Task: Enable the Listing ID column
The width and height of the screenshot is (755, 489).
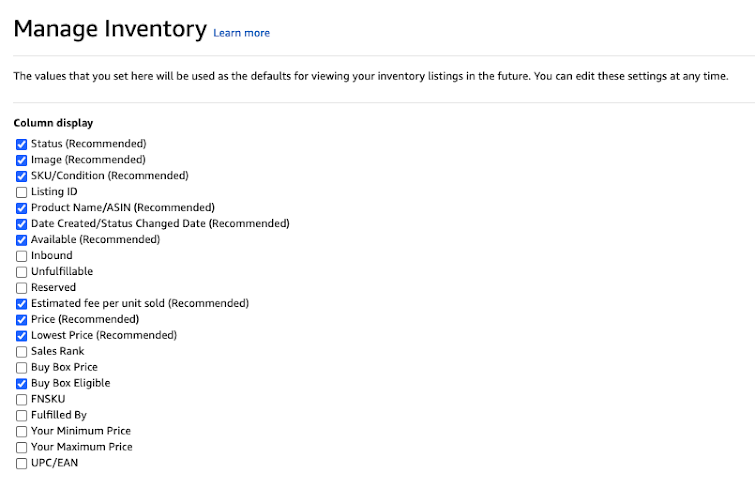Action: [22, 192]
